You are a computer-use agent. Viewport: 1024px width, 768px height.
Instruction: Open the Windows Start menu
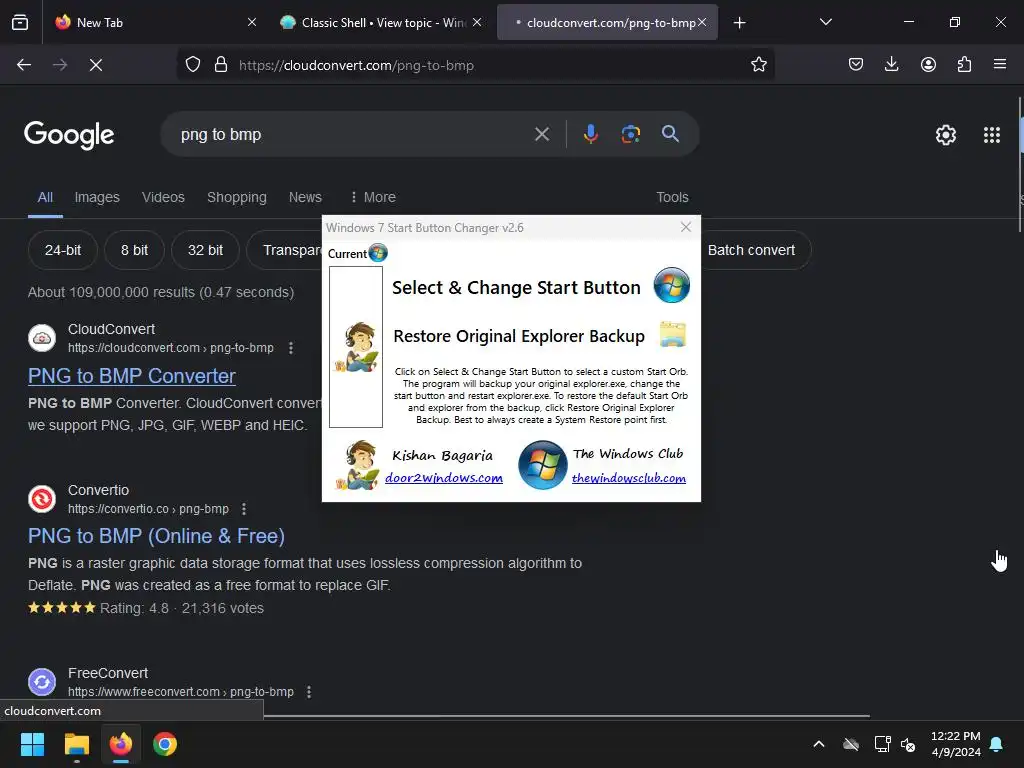pos(32,744)
